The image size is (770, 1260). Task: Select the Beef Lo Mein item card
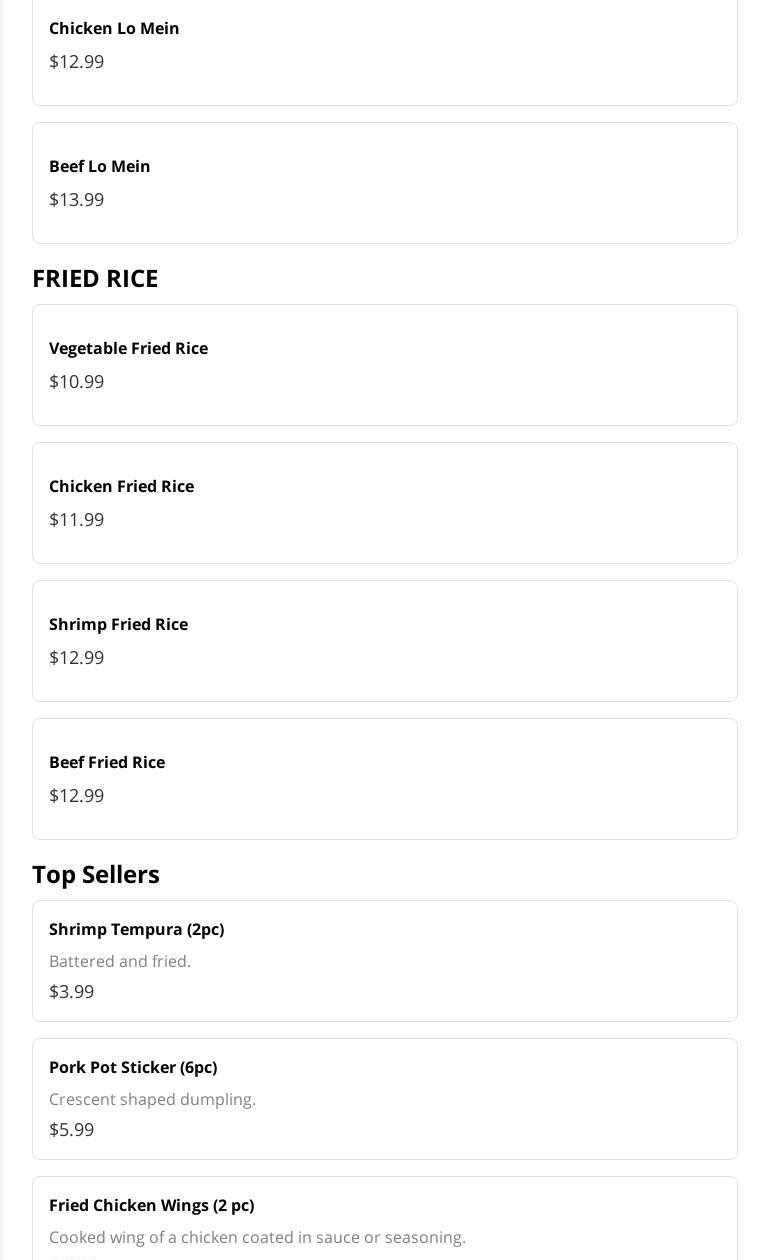click(384, 183)
